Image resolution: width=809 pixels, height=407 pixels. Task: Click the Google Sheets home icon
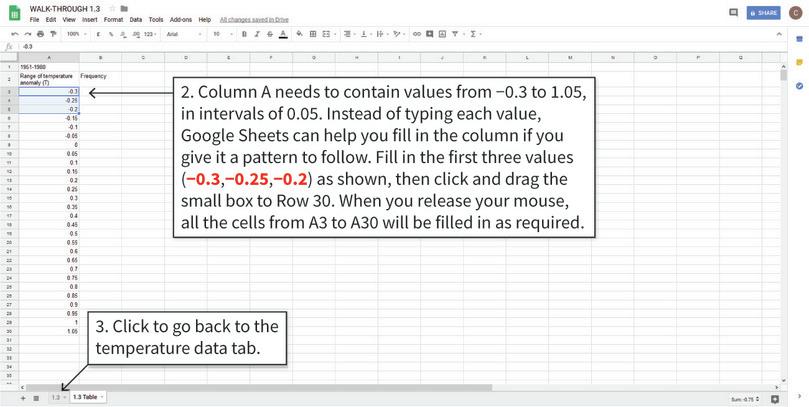(x=15, y=12)
